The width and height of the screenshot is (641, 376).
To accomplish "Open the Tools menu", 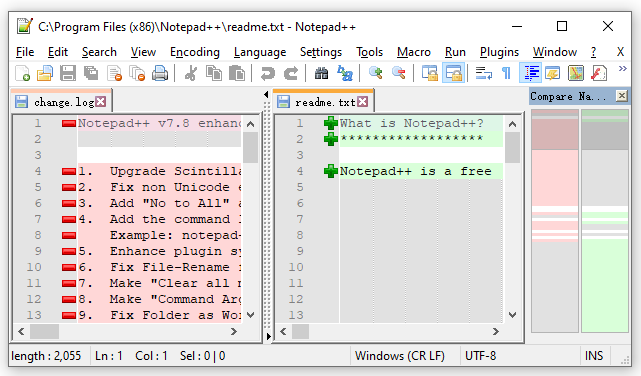I will click(x=369, y=52).
